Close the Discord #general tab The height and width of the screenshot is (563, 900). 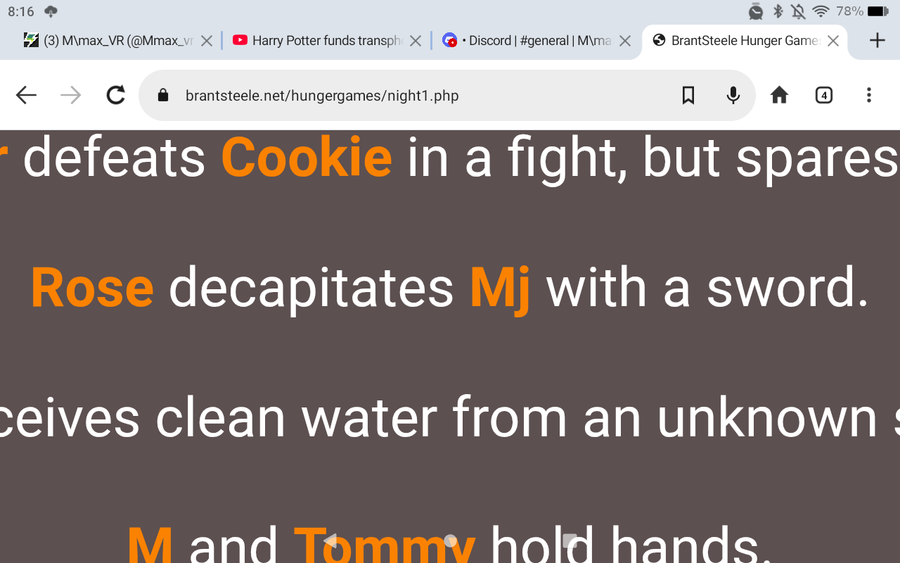pyautogui.click(x=625, y=41)
